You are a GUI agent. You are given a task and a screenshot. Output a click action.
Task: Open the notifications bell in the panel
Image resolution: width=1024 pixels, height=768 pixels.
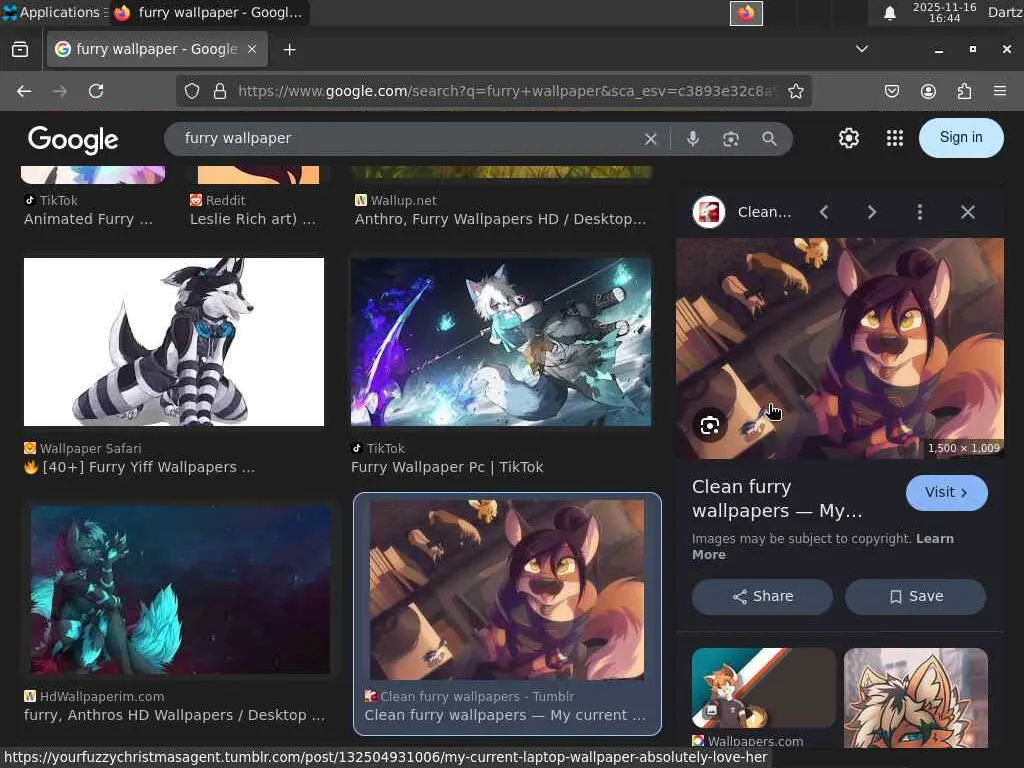(x=889, y=13)
